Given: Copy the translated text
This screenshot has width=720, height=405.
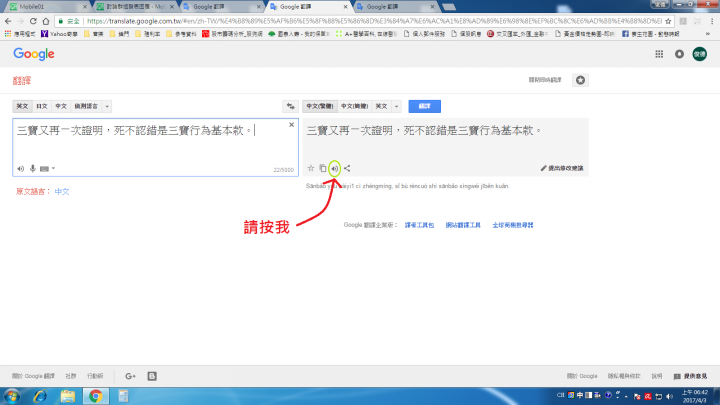Looking at the screenshot, I should tap(323, 168).
